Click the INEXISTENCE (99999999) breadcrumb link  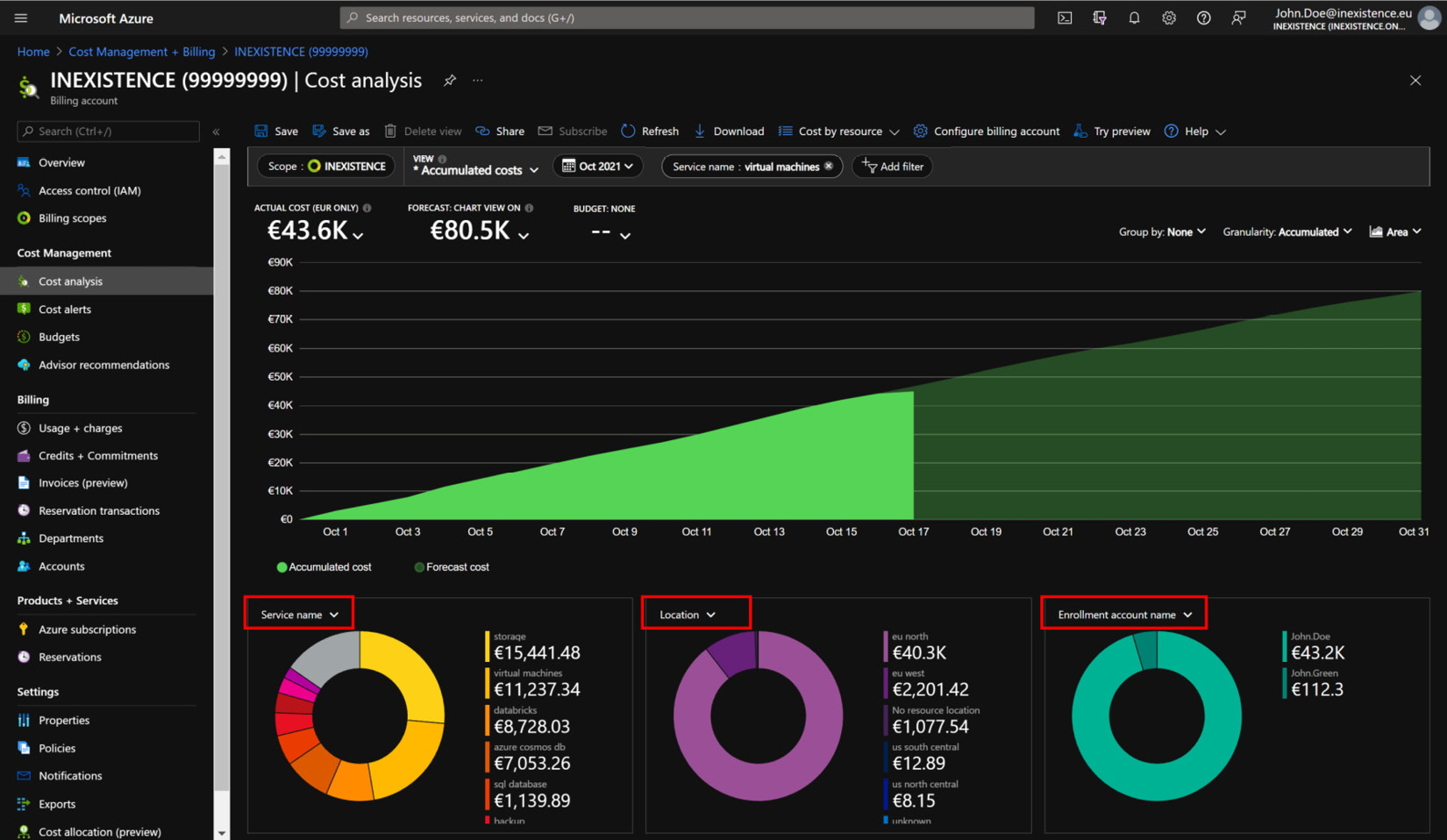point(301,52)
